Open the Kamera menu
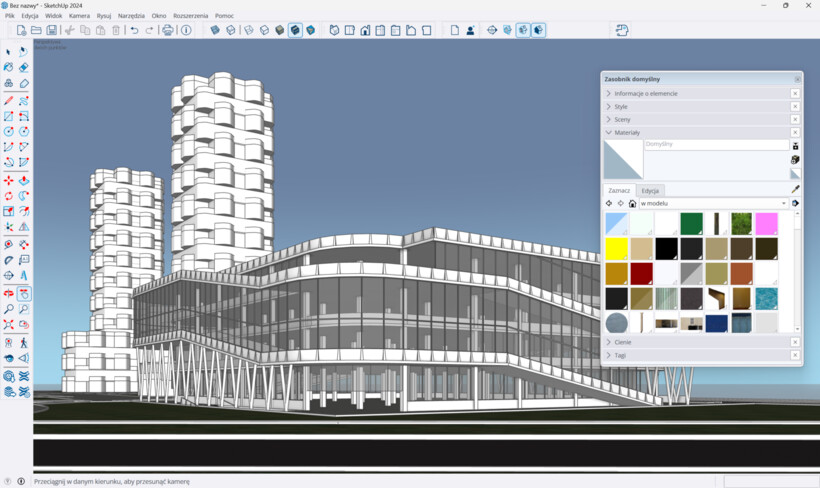The width and height of the screenshot is (820, 488). (x=79, y=16)
